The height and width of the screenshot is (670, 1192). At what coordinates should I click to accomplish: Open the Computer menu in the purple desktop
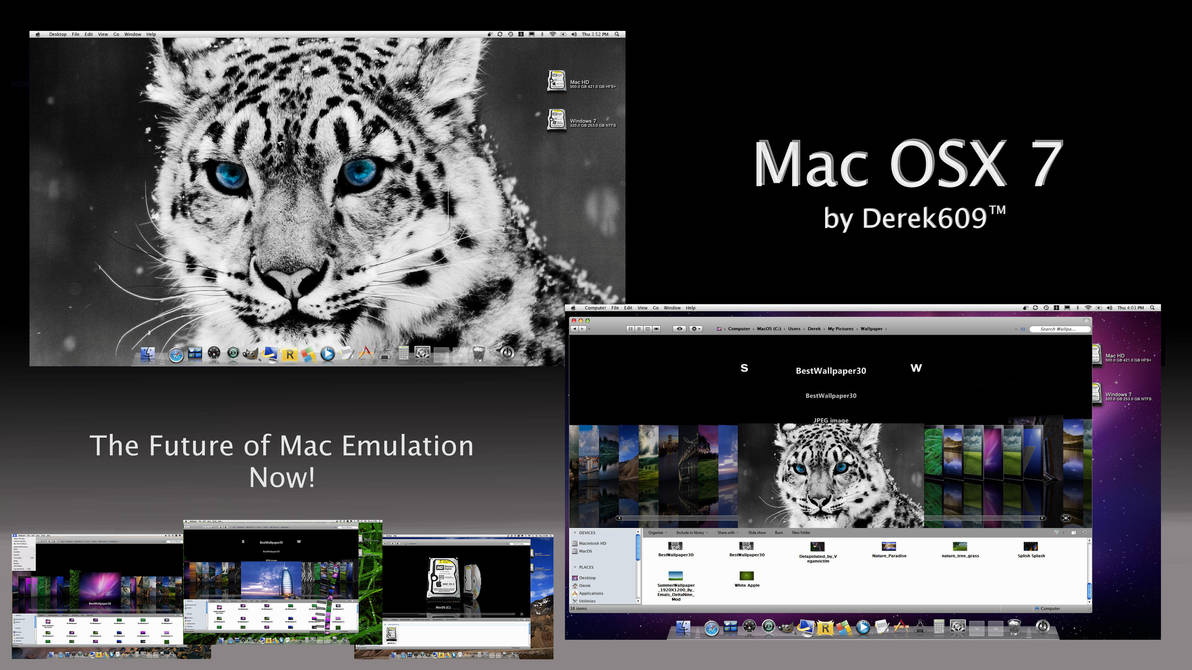coord(595,308)
